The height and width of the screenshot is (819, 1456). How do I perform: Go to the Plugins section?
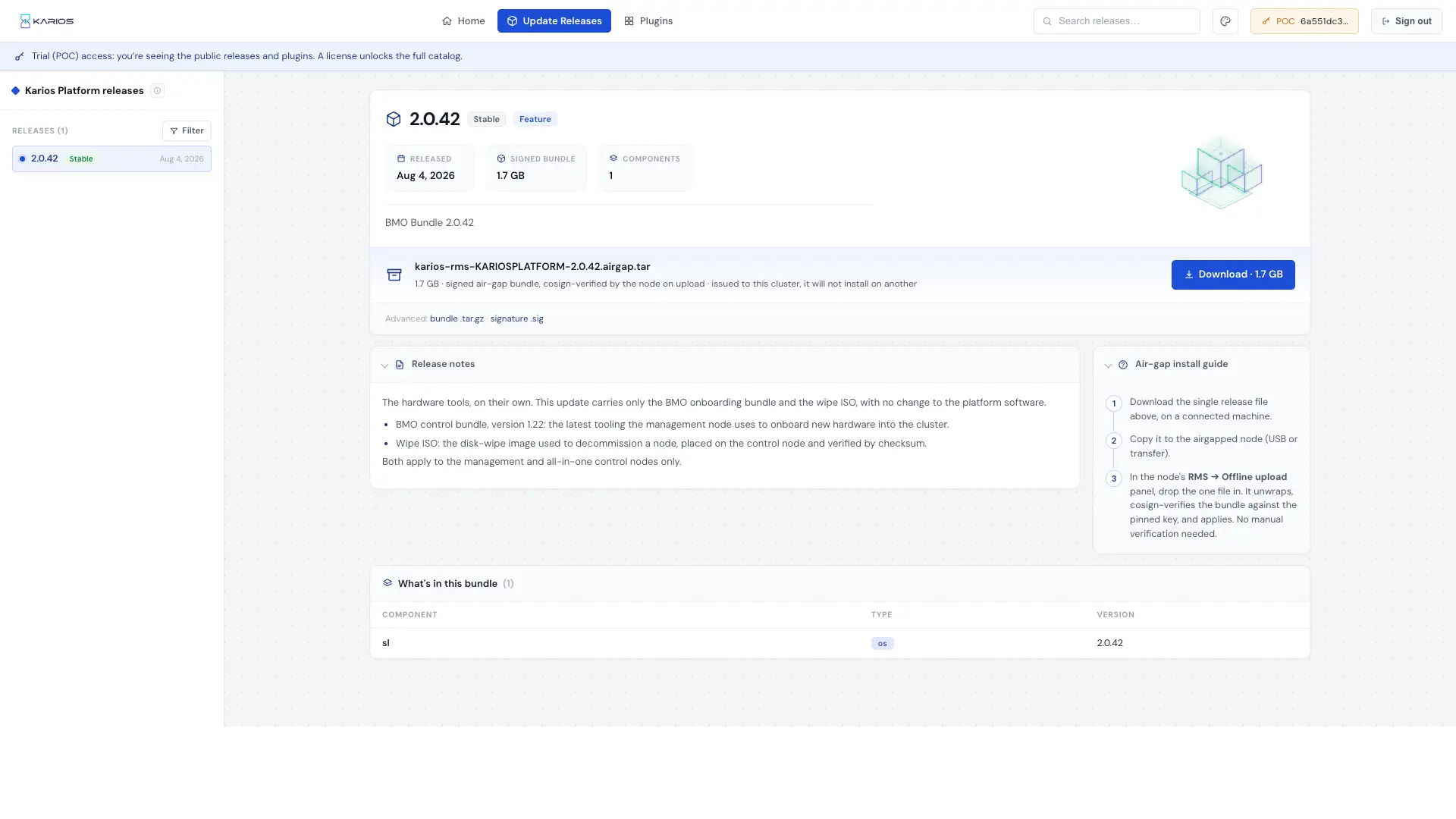[648, 21]
